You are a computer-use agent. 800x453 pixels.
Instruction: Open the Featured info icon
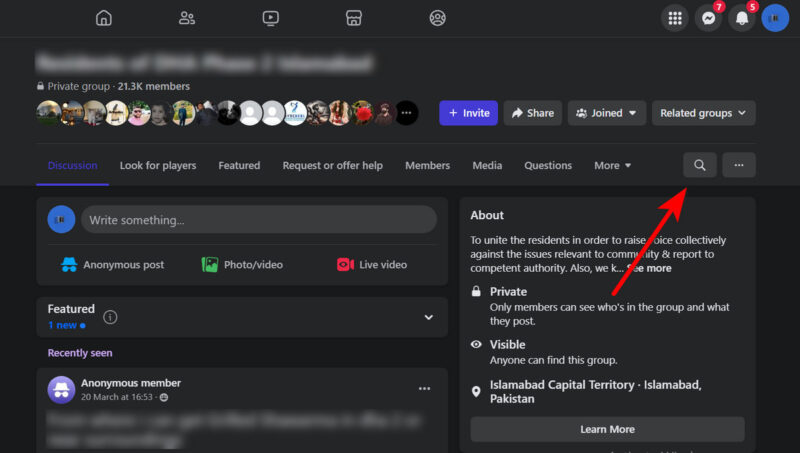[110, 317]
